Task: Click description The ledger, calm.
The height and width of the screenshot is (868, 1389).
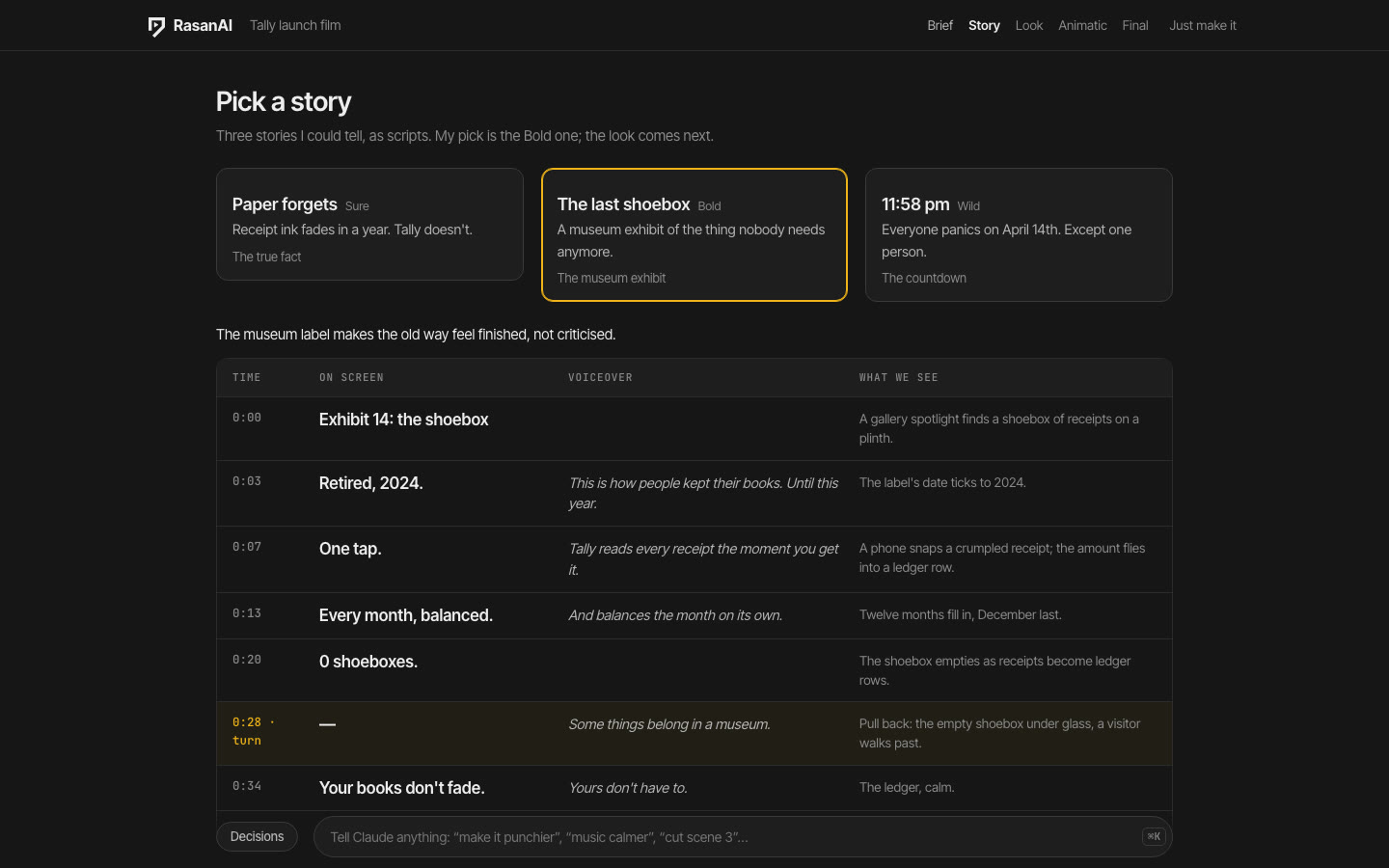Action: [907, 787]
